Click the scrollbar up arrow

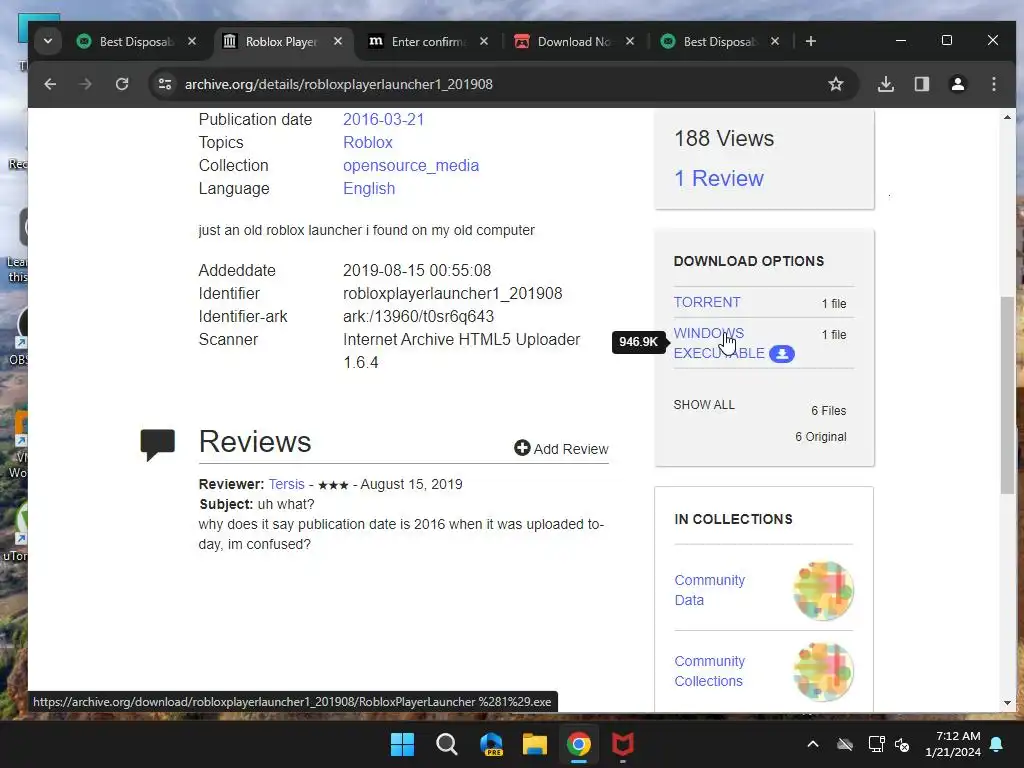(1007, 118)
